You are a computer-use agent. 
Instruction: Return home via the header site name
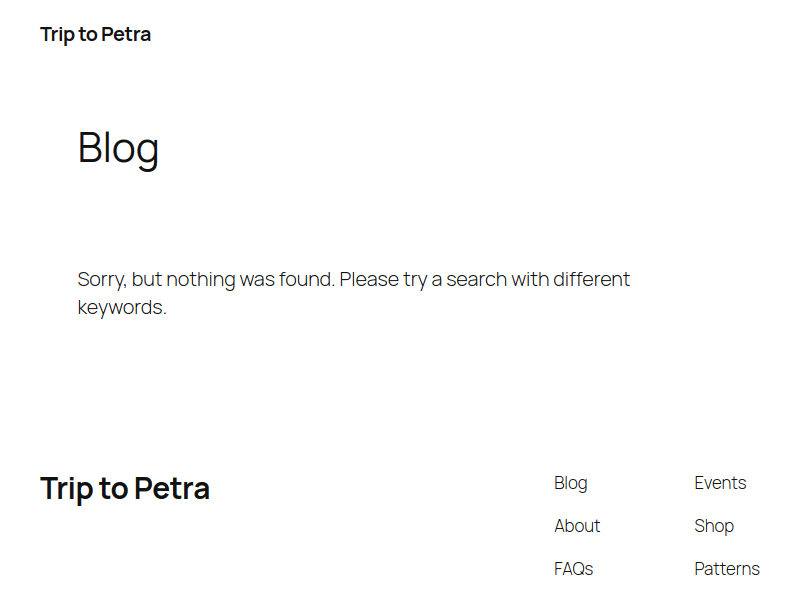pos(94,33)
